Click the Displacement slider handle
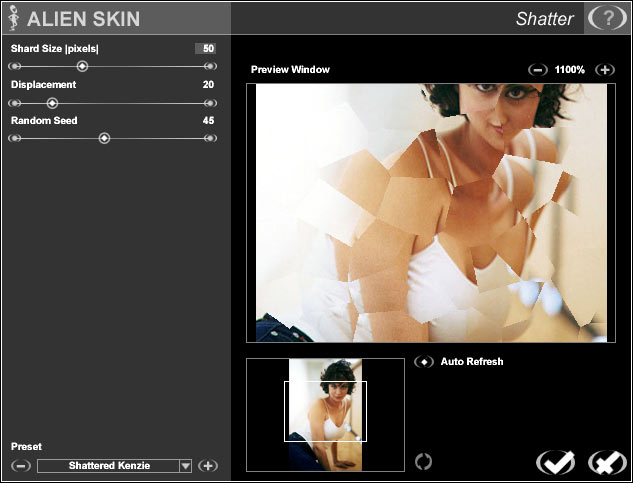 pos(52,103)
